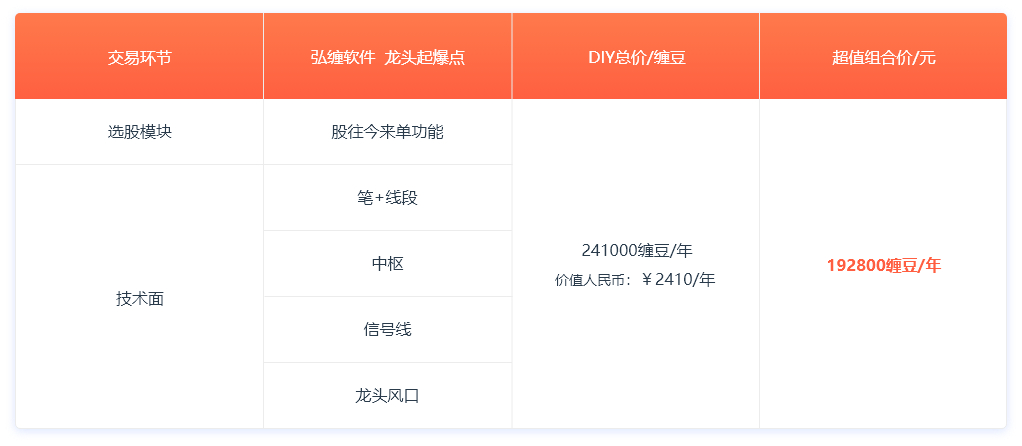The image size is (1022, 446).
Task: Select the 选股模块 cell
Action: pos(139,132)
